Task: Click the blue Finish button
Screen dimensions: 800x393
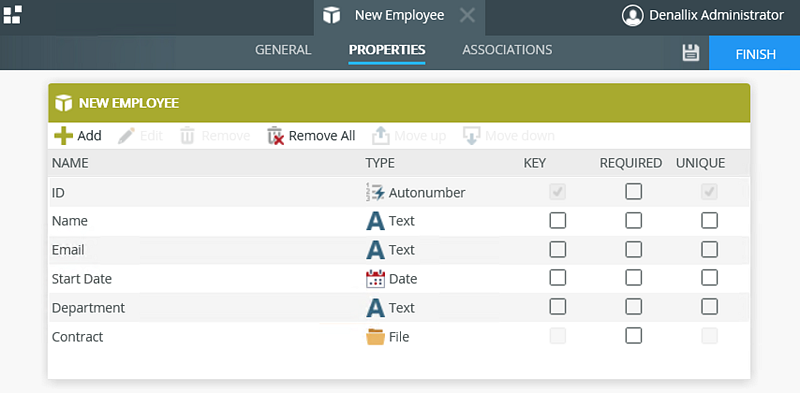Action: [x=755, y=53]
